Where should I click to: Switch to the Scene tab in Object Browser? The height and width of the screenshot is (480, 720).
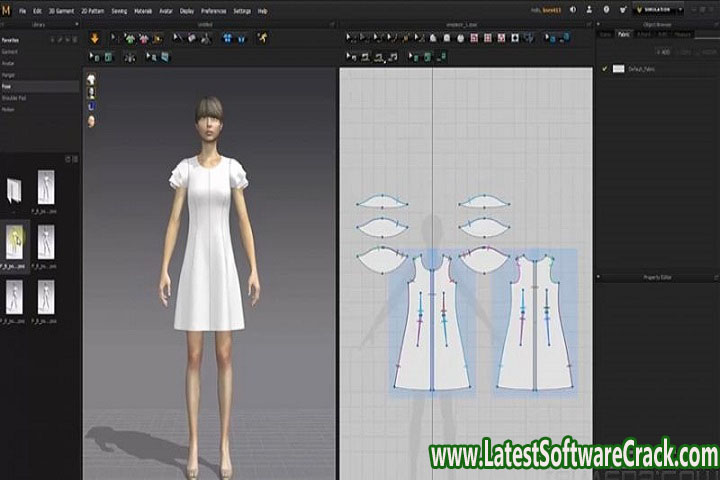tap(606, 34)
